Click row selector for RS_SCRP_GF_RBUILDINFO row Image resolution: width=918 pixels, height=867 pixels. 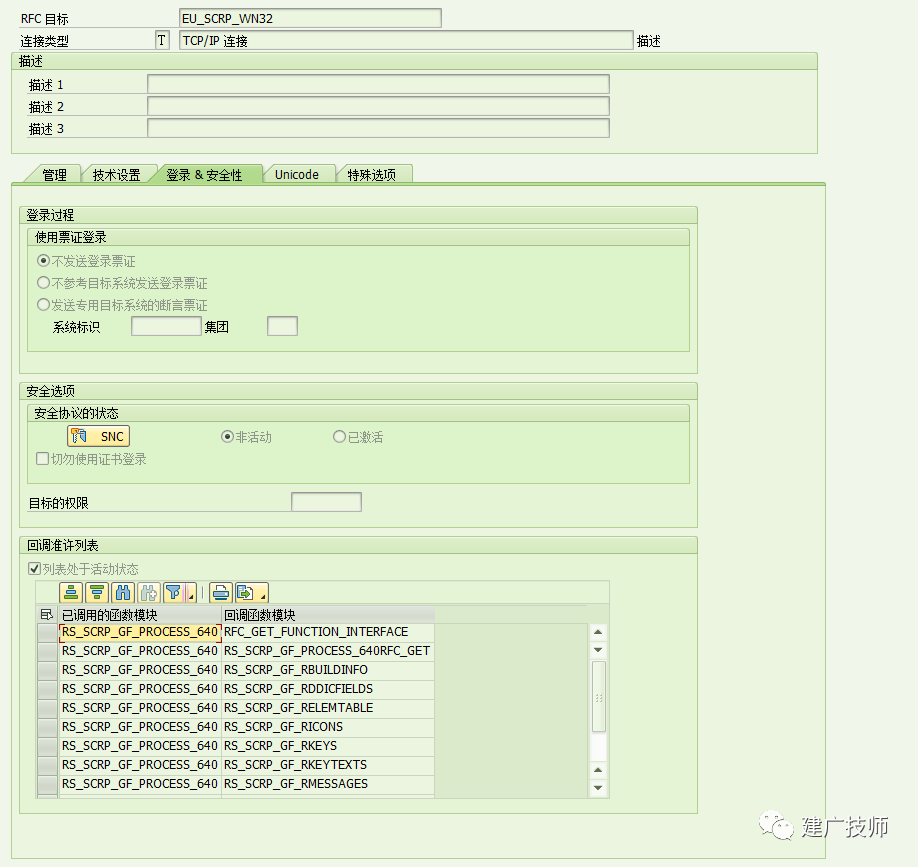pyautogui.click(x=47, y=670)
